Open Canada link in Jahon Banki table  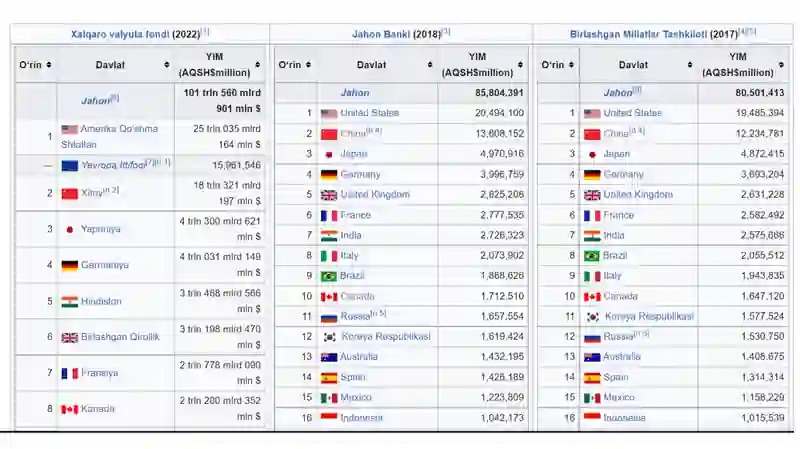[357, 296]
